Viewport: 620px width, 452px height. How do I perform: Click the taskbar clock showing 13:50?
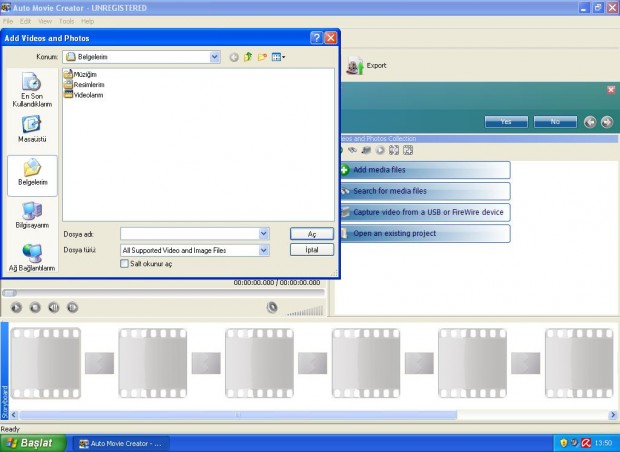[x=603, y=443]
